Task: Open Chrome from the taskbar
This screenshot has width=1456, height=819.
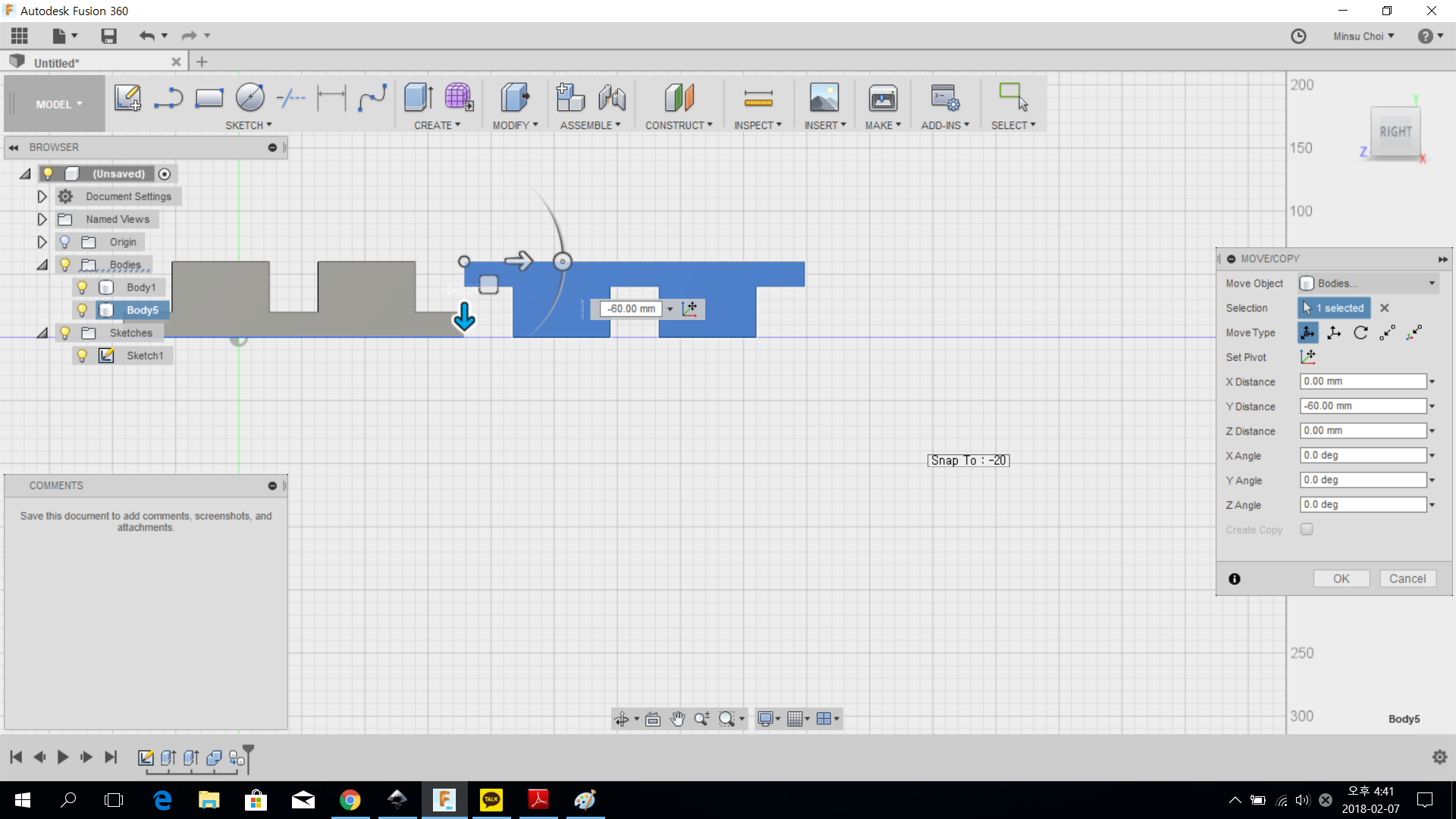Action: (x=350, y=800)
